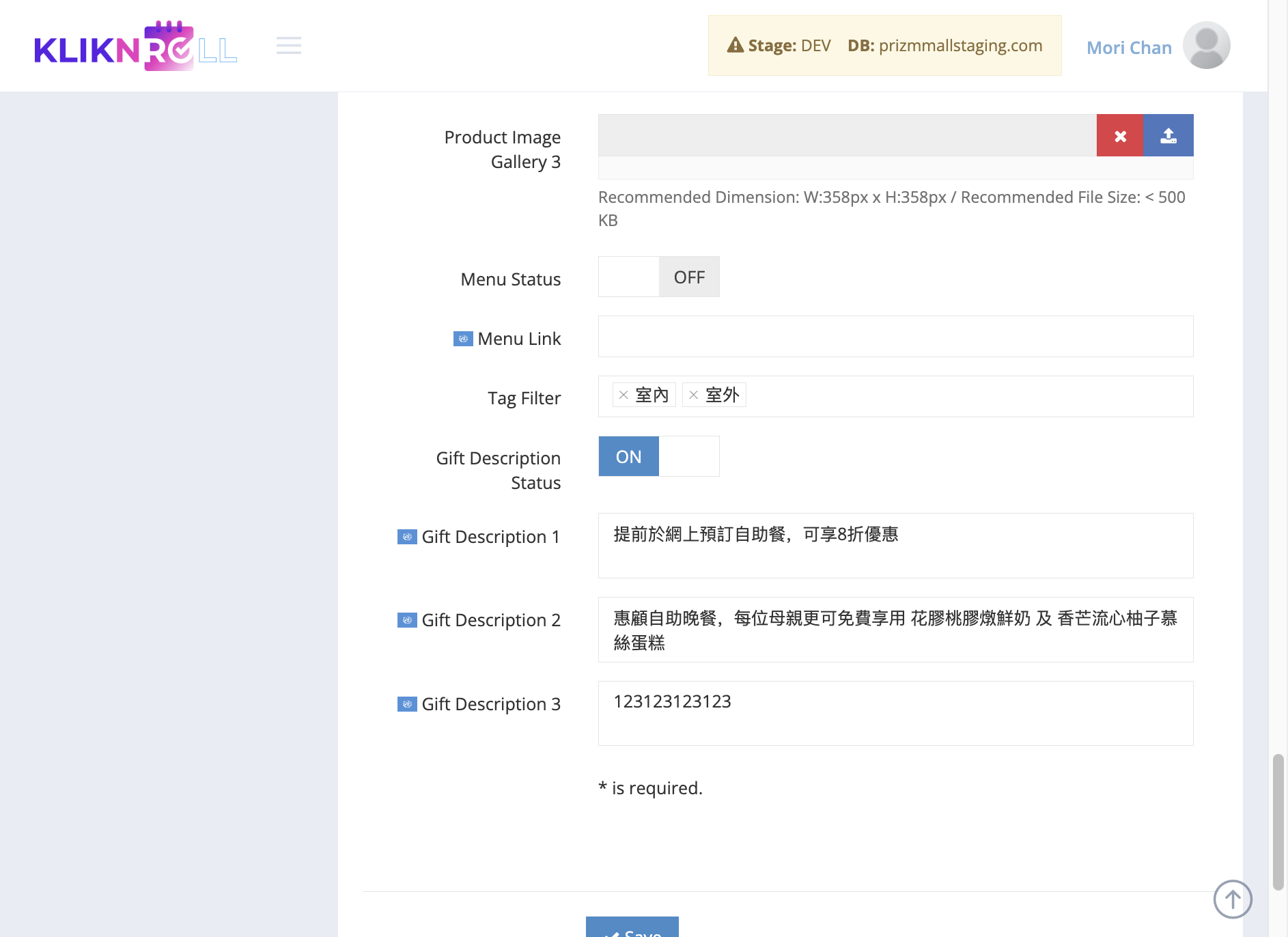Remove the Product Image Gallery 3 file
Screen dimensions: 1288x937
pos(1120,135)
